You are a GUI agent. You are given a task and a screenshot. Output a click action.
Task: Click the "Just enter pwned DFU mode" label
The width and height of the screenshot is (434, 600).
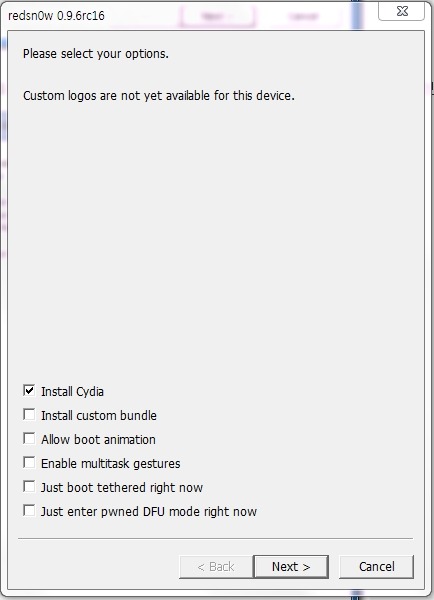click(x=149, y=512)
